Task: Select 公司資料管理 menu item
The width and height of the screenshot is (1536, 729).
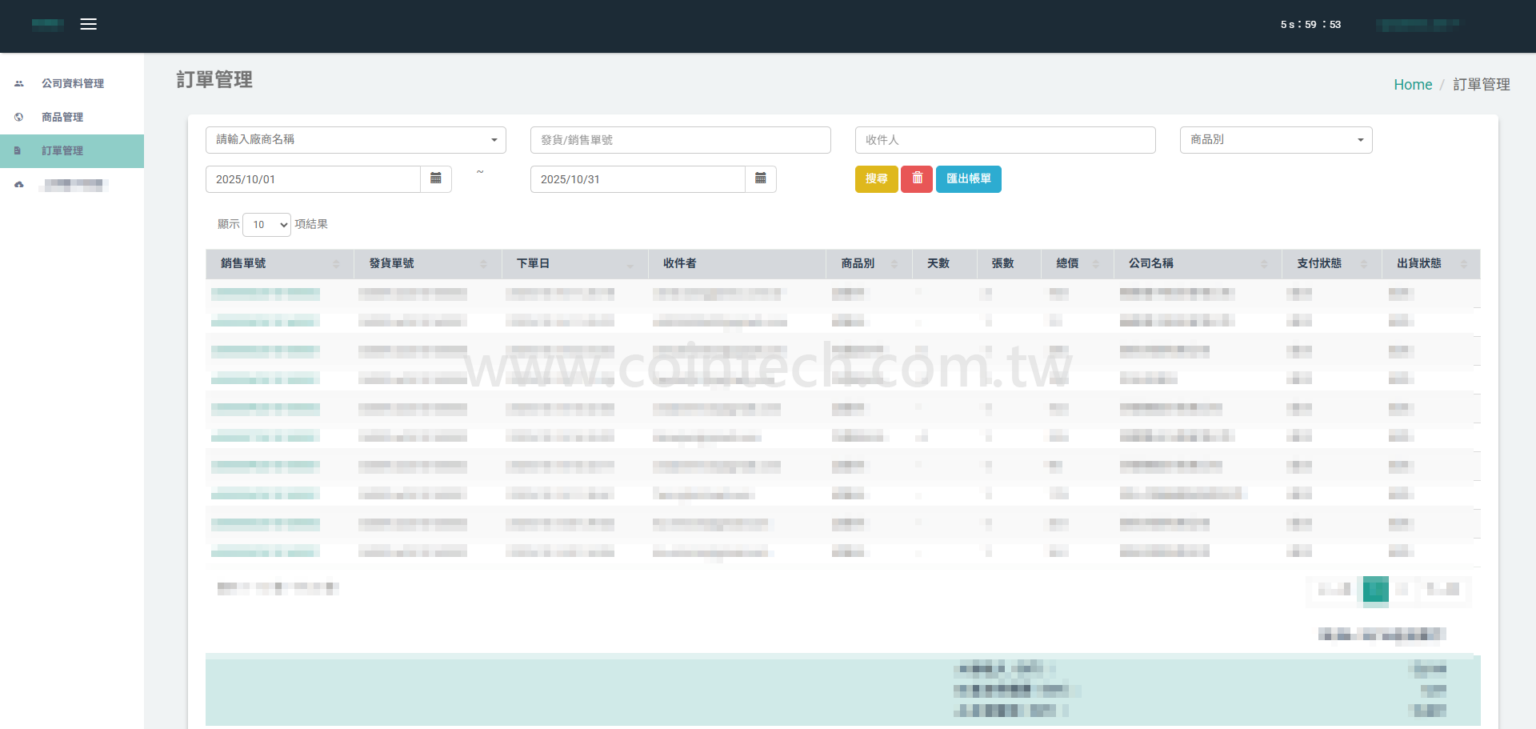Action: [72, 84]
